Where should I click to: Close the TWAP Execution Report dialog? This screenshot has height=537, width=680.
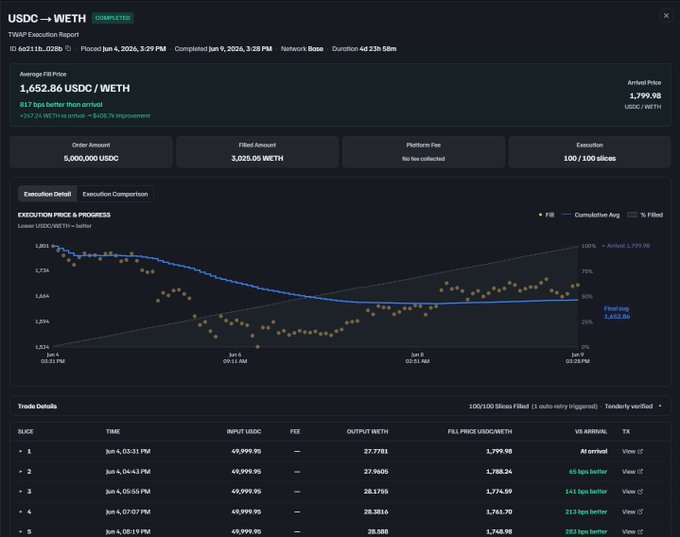[666, 16]
